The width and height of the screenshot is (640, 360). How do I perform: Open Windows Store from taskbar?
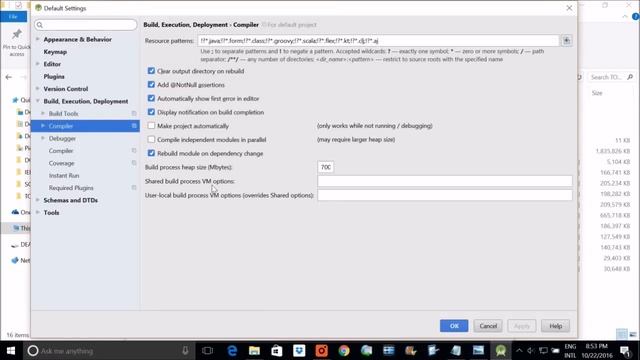tap(277, 351)
